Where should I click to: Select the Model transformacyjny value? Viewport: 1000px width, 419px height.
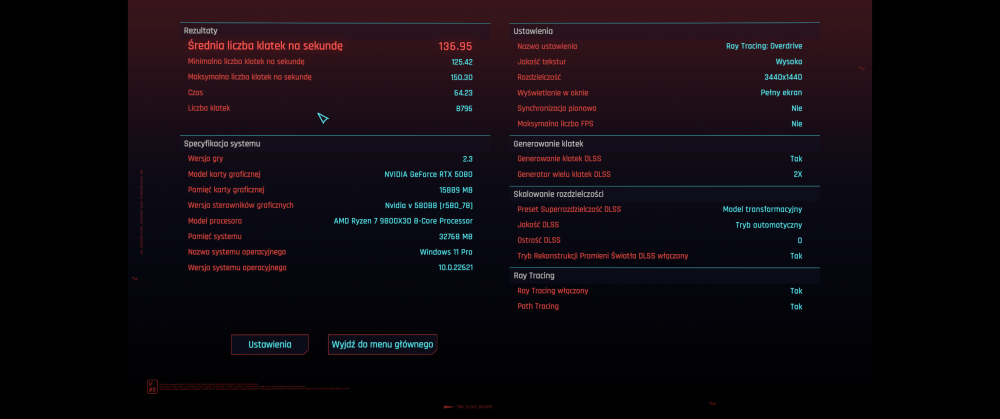[x=762, y=209]
